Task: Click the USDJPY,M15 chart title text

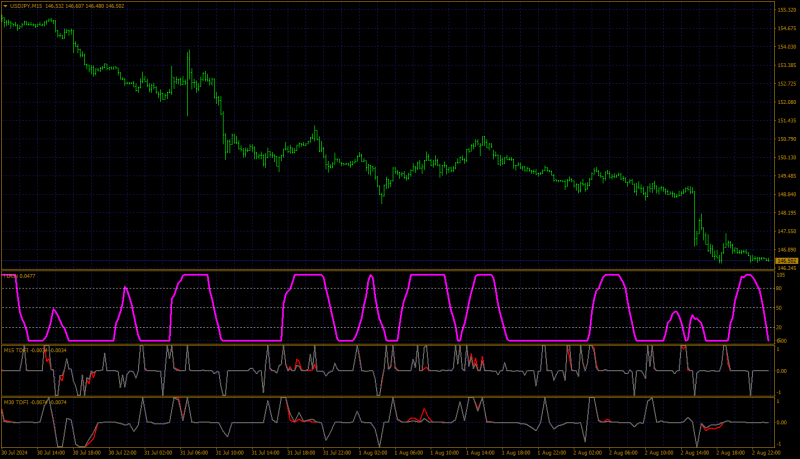Action: point(26,6)
